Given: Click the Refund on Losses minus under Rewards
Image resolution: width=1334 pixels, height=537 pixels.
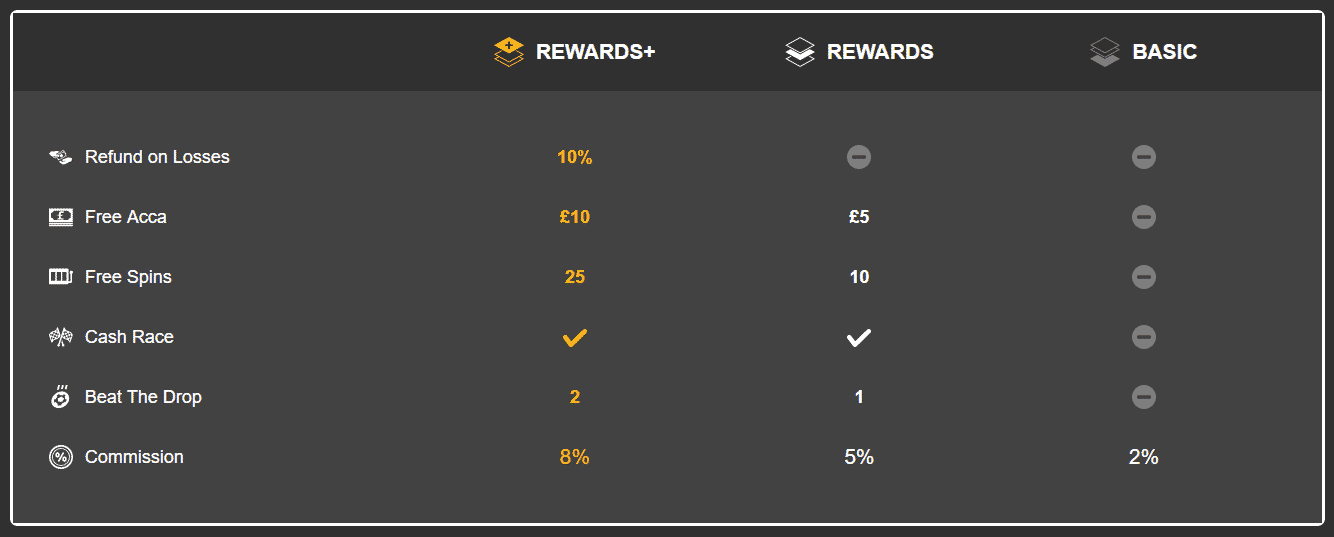Looking at the screenshot, I should [859, 157].
